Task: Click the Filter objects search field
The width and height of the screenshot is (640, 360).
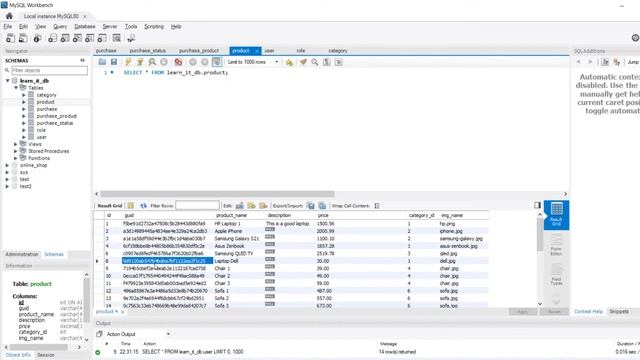Action: point(49,71)
